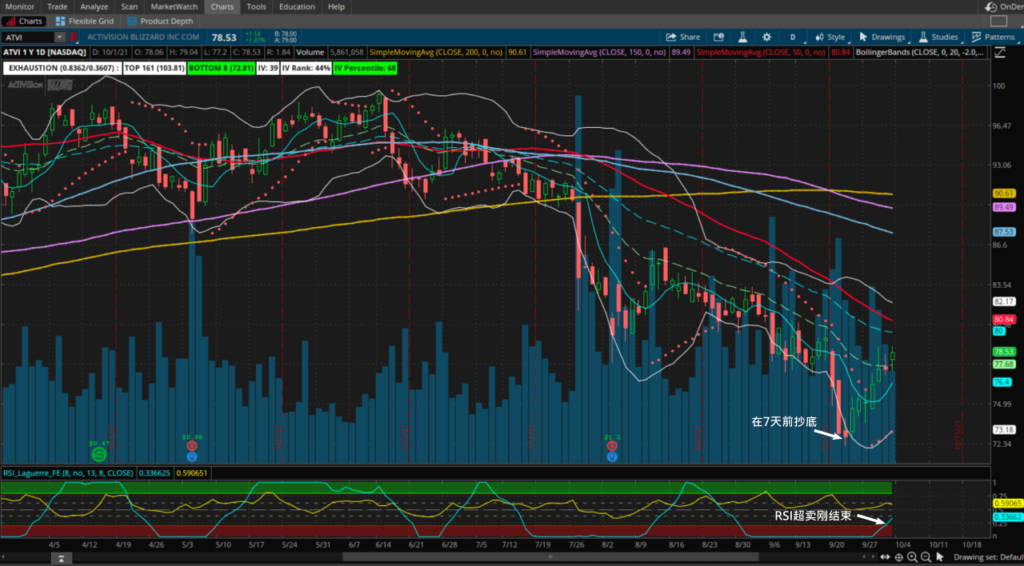The height and width of the screenshot is (566, 1024).
Task: Click the collapse icon left of the bottom scrollbar
Action: point(61,558)
